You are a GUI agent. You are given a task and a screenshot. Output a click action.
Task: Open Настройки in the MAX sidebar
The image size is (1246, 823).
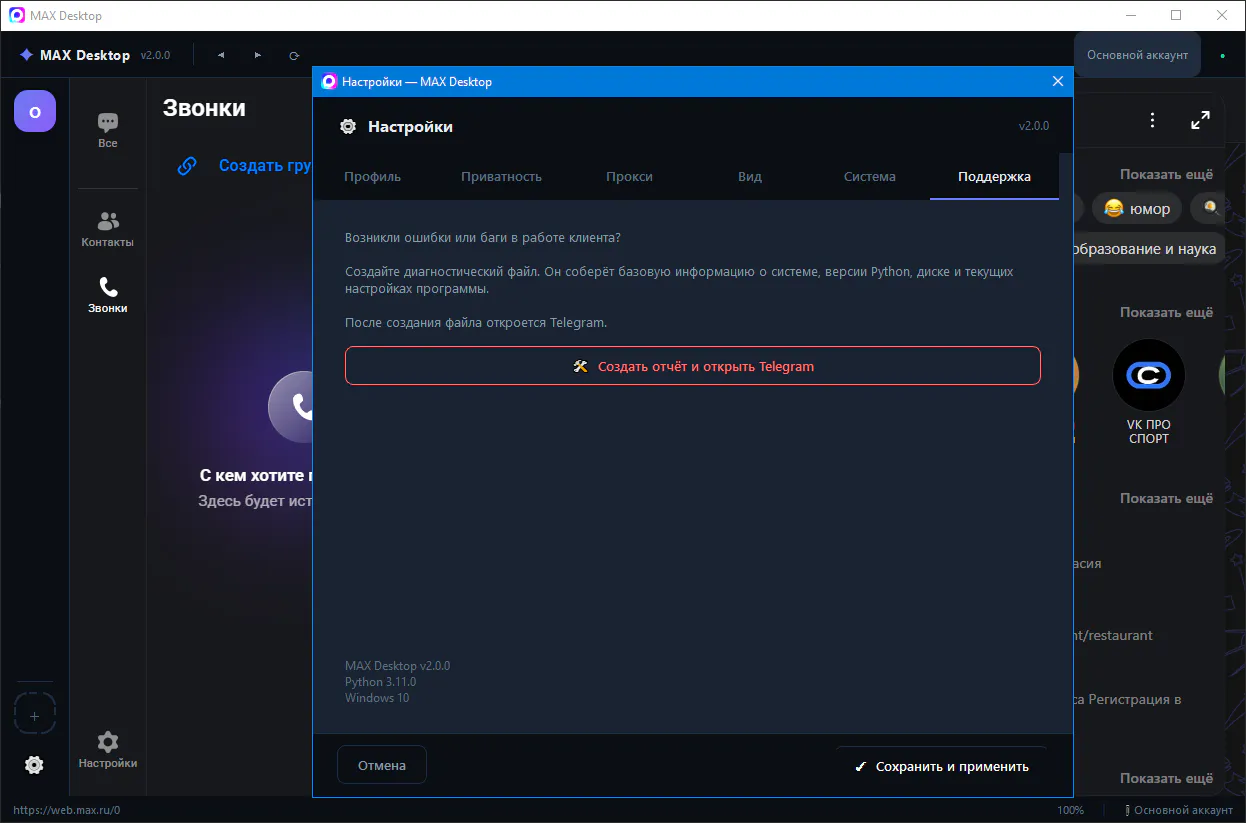(x=108, y=750)
